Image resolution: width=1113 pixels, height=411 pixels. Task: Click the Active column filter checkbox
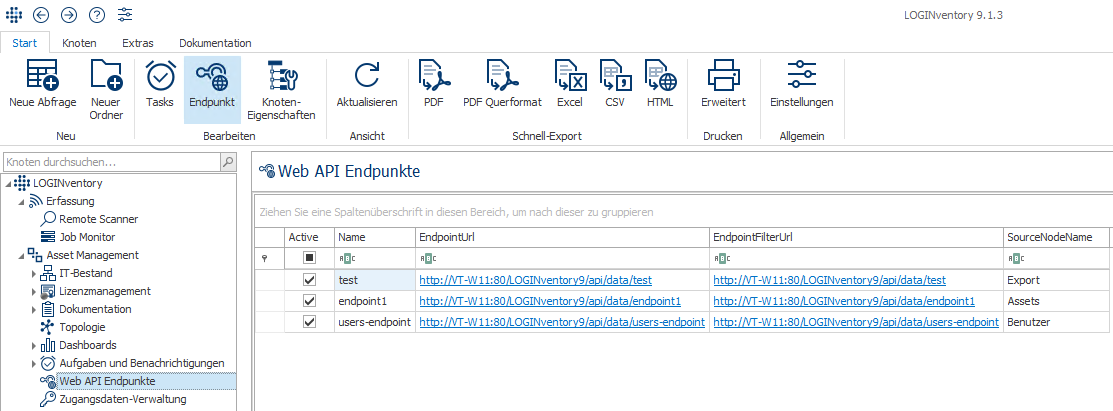click(x=309, y=258)
